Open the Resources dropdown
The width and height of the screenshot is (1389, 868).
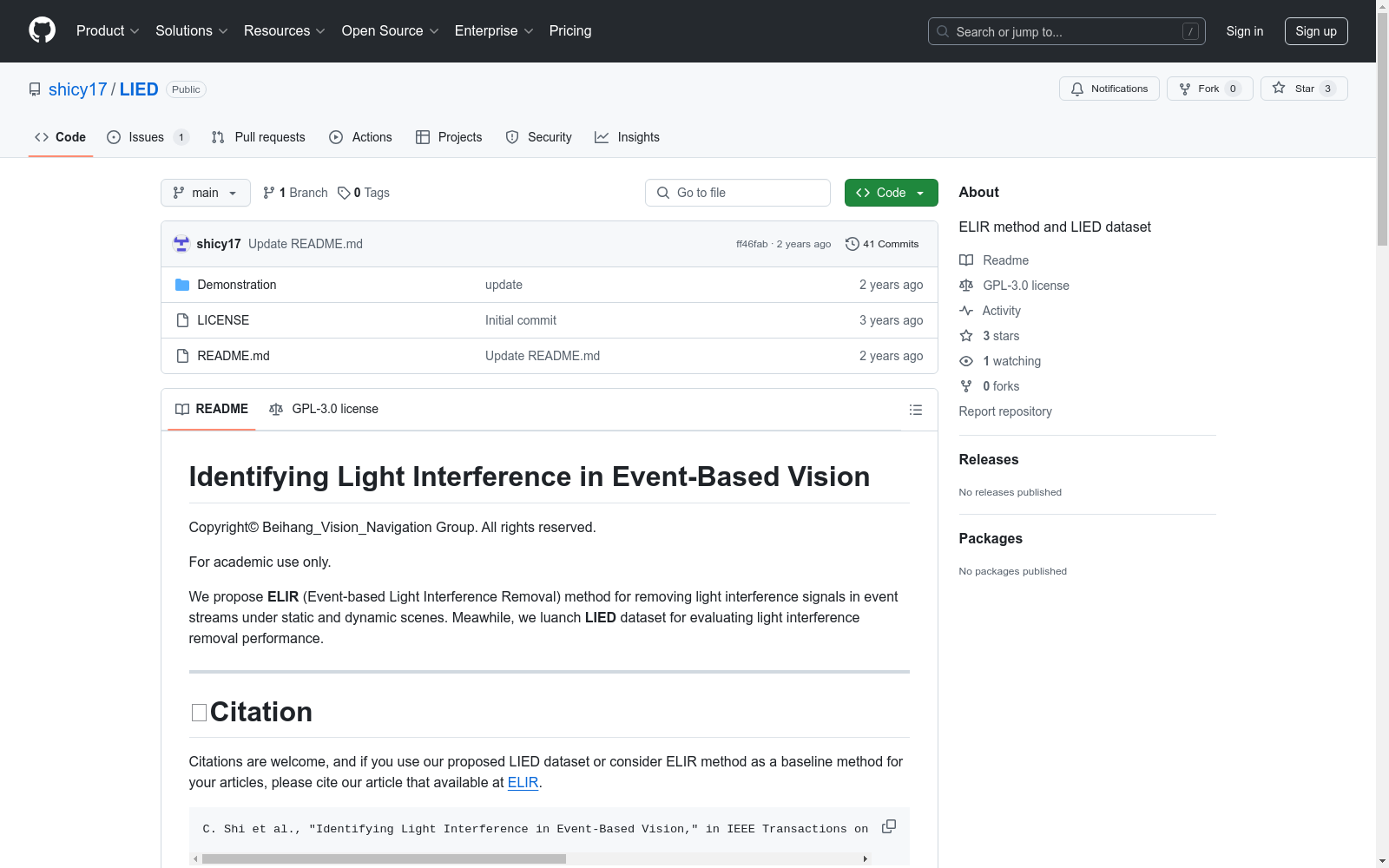[285, 31]
